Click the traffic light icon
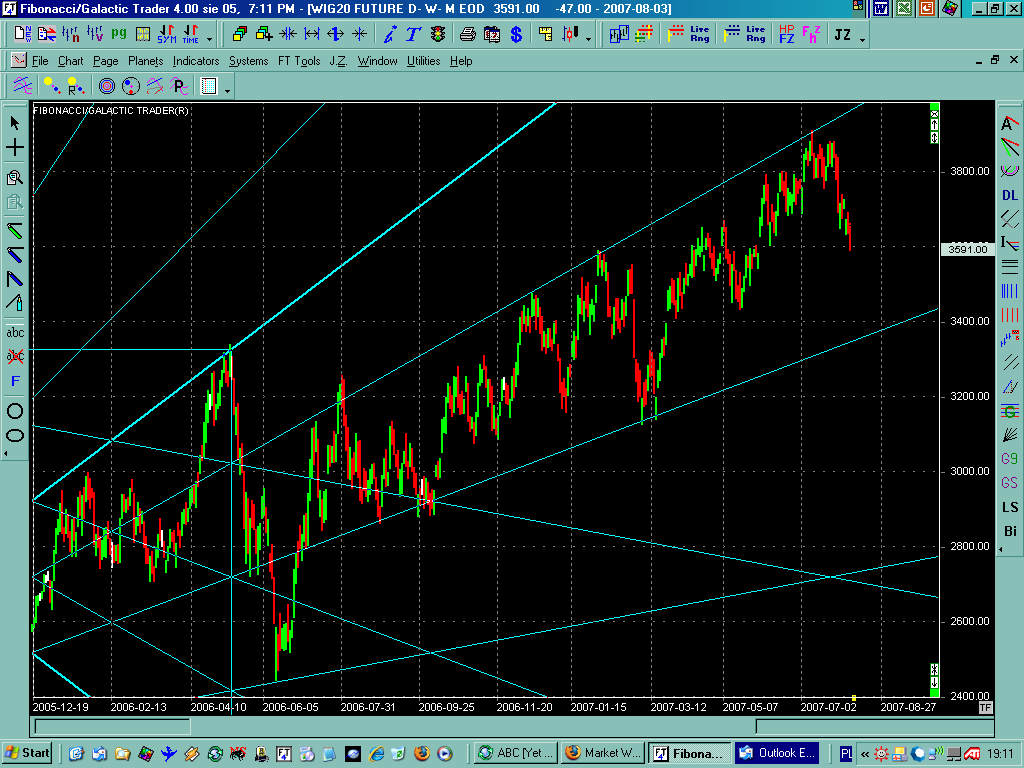 438,35
